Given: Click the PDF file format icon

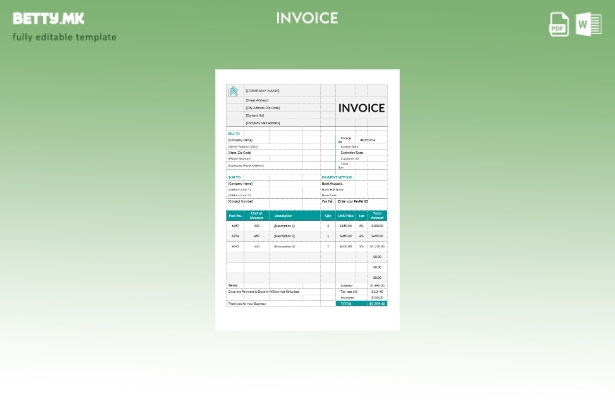Looking at the screenshot, I should coord(559,24).
